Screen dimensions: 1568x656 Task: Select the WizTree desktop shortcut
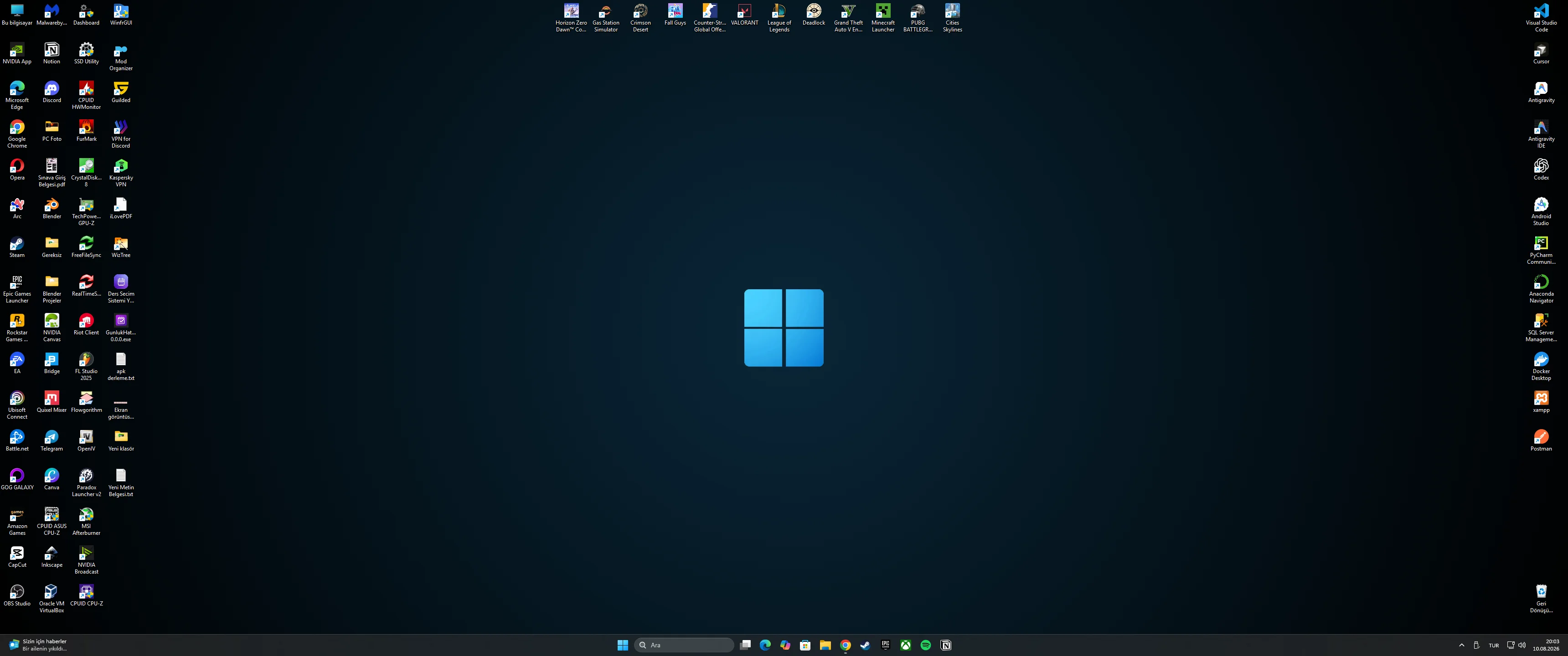pos(121,247)
